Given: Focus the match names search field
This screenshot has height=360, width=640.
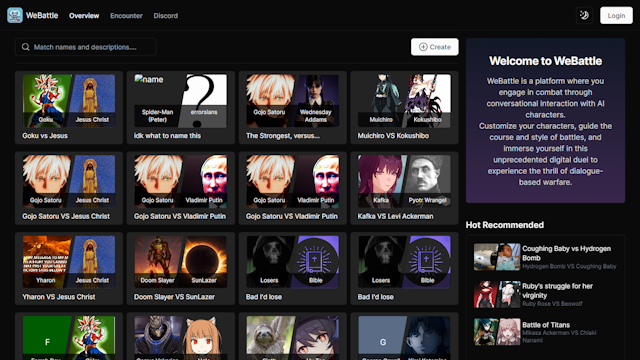Looking at the screenshot, I should click(x=86, y=47).
